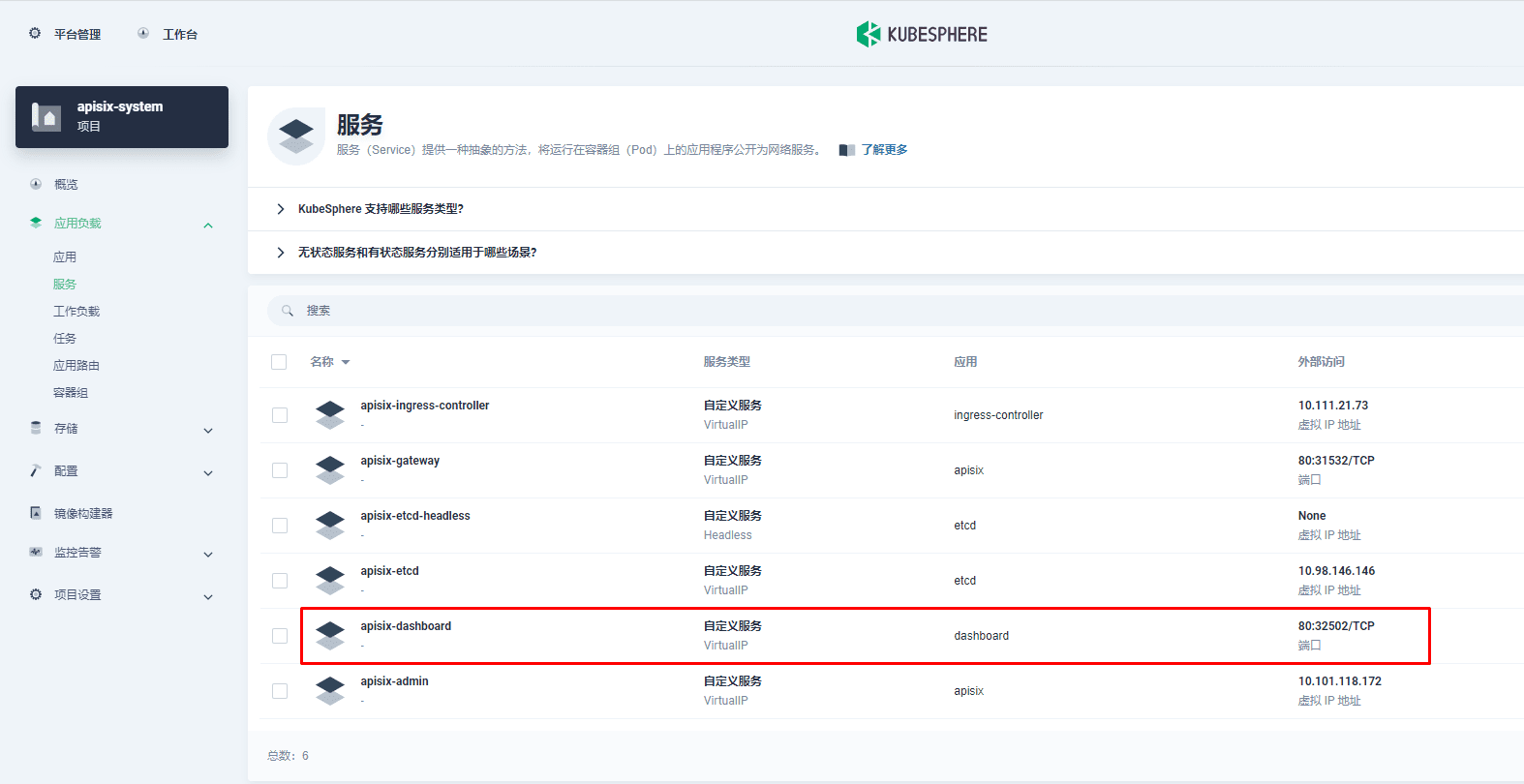
Task: Click the IP address 10.101.118.172
Action: click(x=1340, y=681)
